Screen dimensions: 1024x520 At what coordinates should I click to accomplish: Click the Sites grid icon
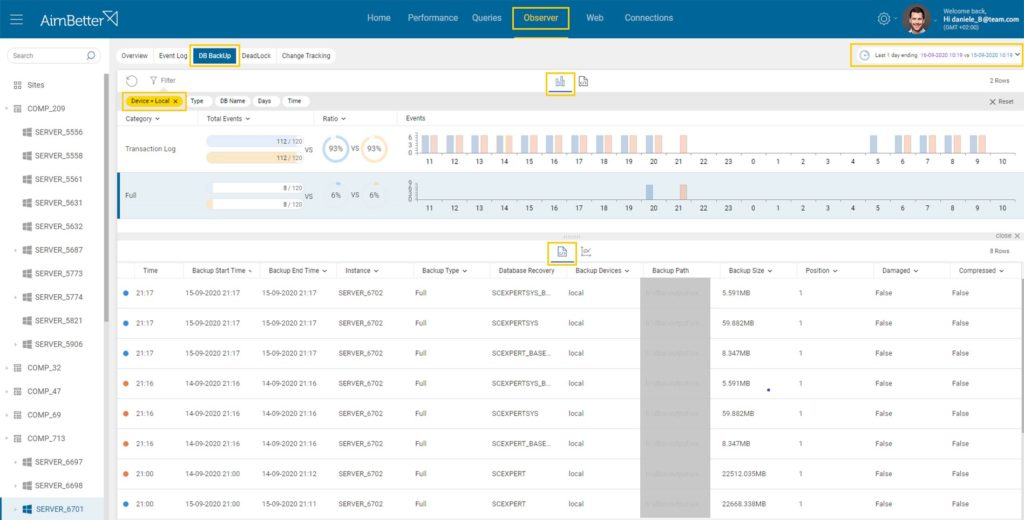pos(18,85)
